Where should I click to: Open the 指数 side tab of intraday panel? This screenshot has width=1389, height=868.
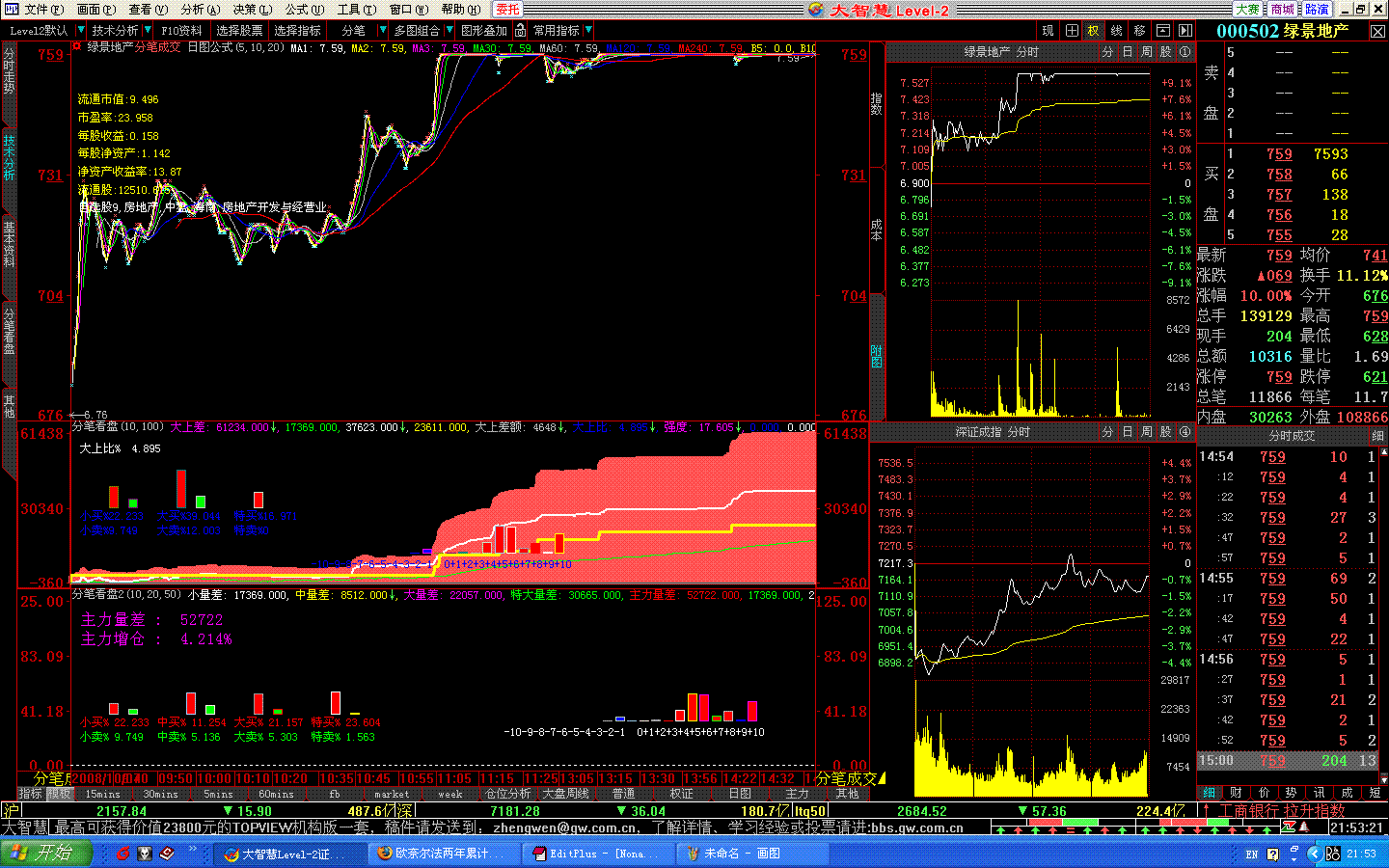click(876, 103)
